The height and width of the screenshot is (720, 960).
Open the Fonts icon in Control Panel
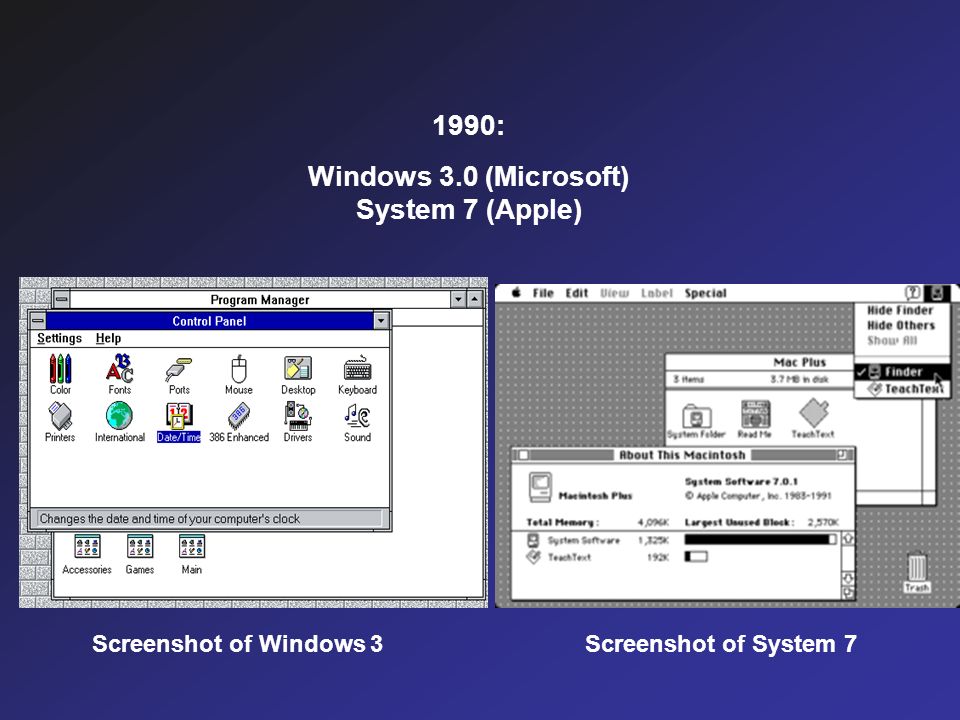coord(119,374)
